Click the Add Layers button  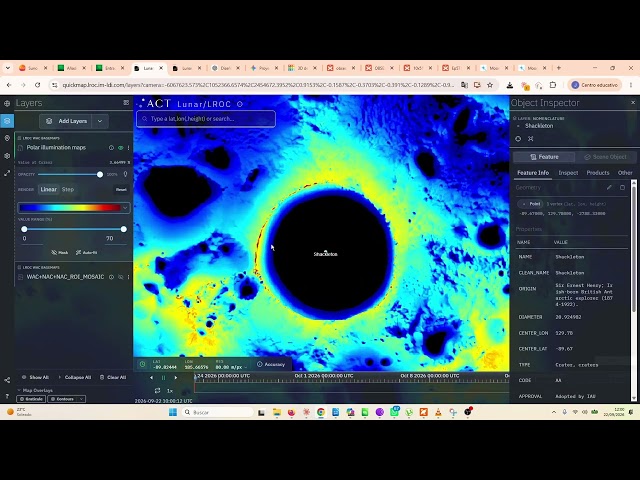pyautogui.click(x=67, y=121)
